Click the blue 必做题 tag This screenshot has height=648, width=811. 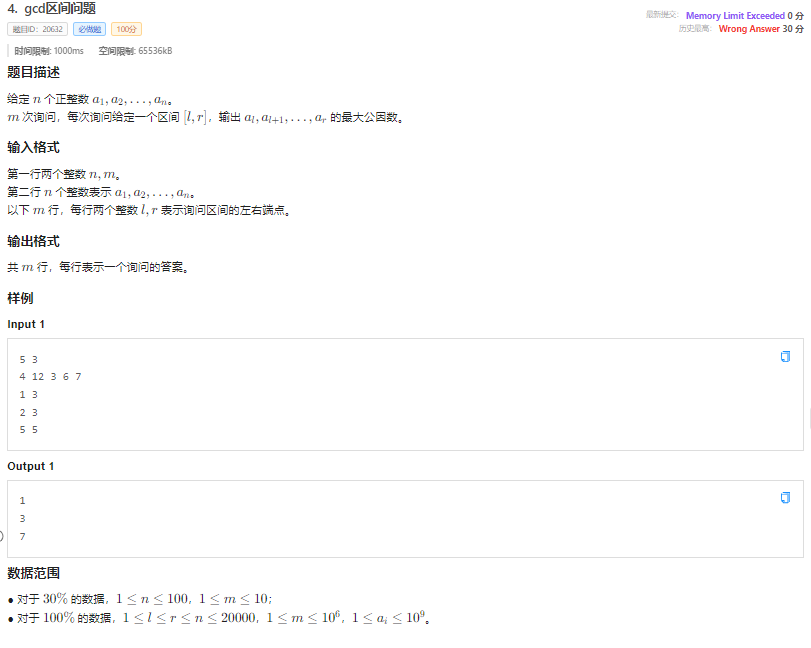click(89, 29)
